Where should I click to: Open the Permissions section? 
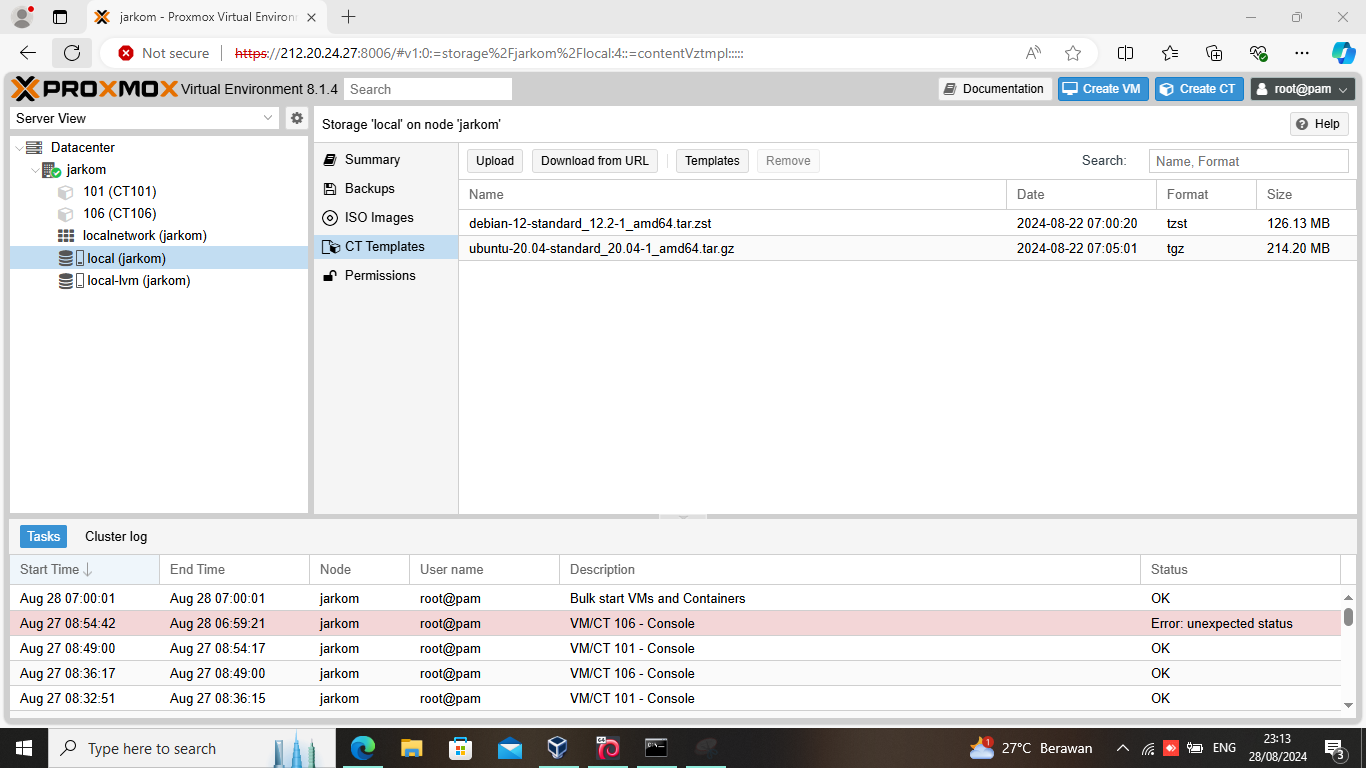tap(385, 276)
